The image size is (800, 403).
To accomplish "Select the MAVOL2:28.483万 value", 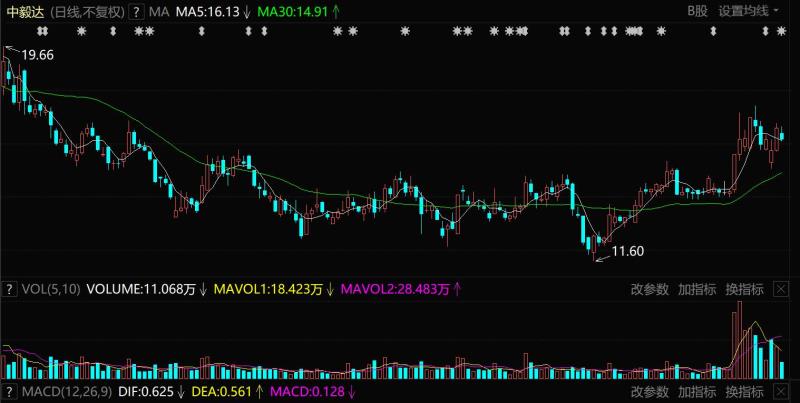I will (395, 290).
